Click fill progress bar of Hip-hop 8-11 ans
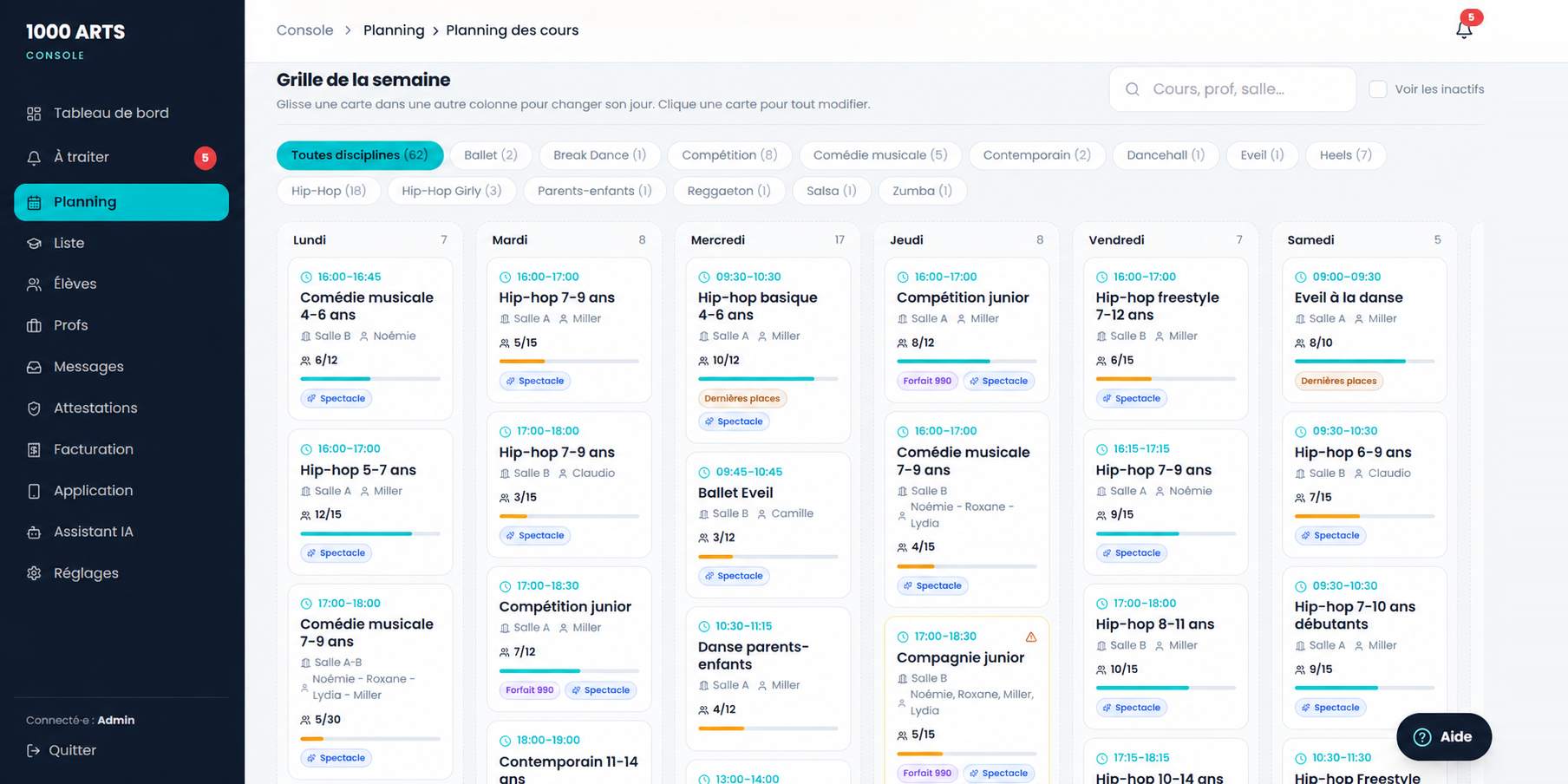 click(1142, 689)
